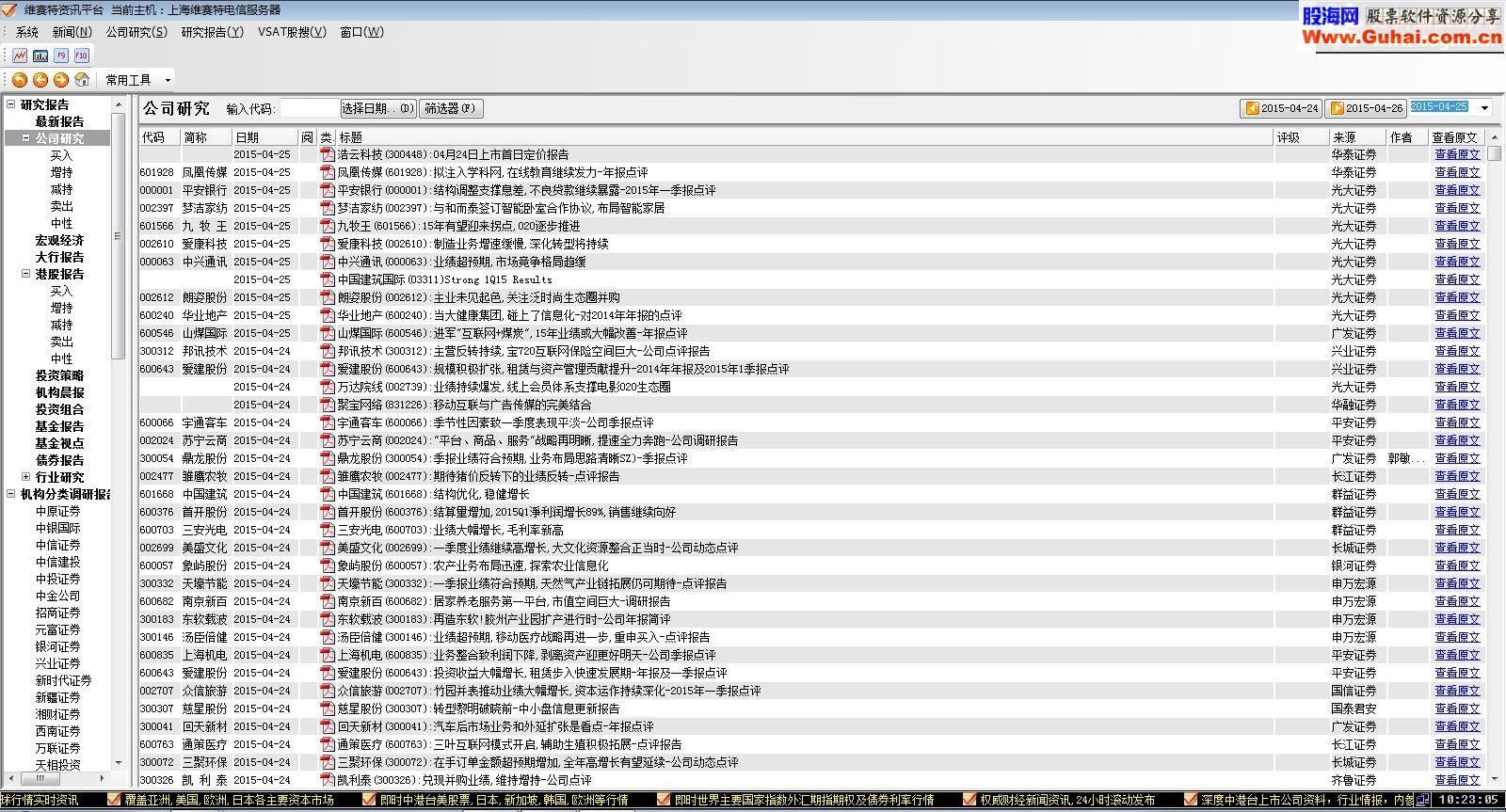
Task: Select 中原证券 in the tree
Action: (x=58, y=511)
